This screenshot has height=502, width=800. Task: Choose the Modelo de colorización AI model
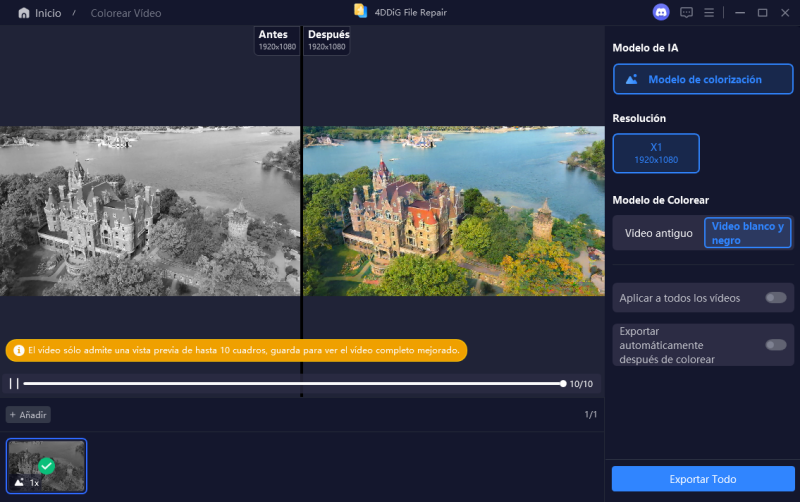(703, 79)
